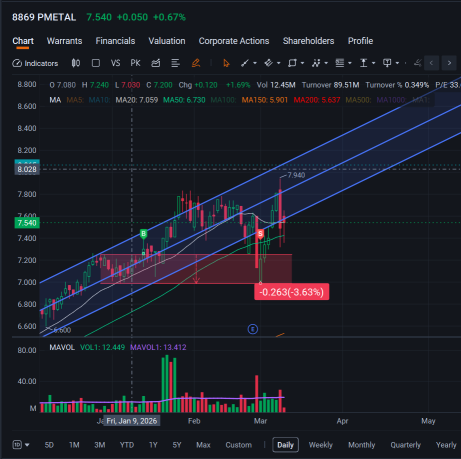Viewport: 461px width, 459px height.
Task: Expand the rectangle shape tool dropdown
Action: pos(302,63)
